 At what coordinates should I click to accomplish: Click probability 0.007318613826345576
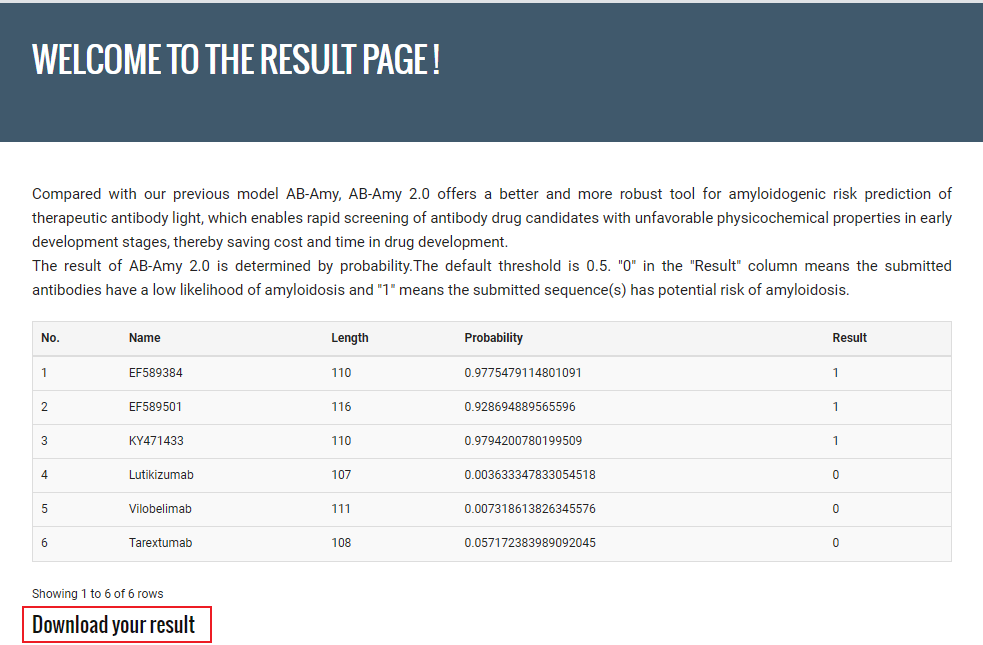pos(530,508)
